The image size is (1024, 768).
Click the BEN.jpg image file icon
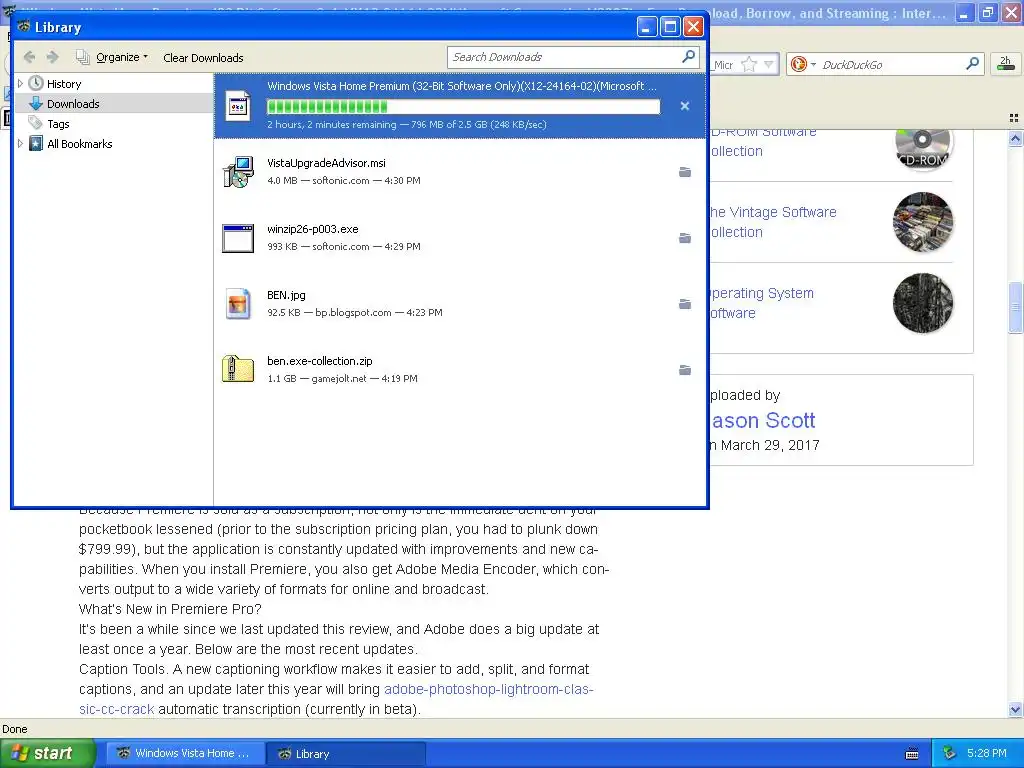click(238, 304)
